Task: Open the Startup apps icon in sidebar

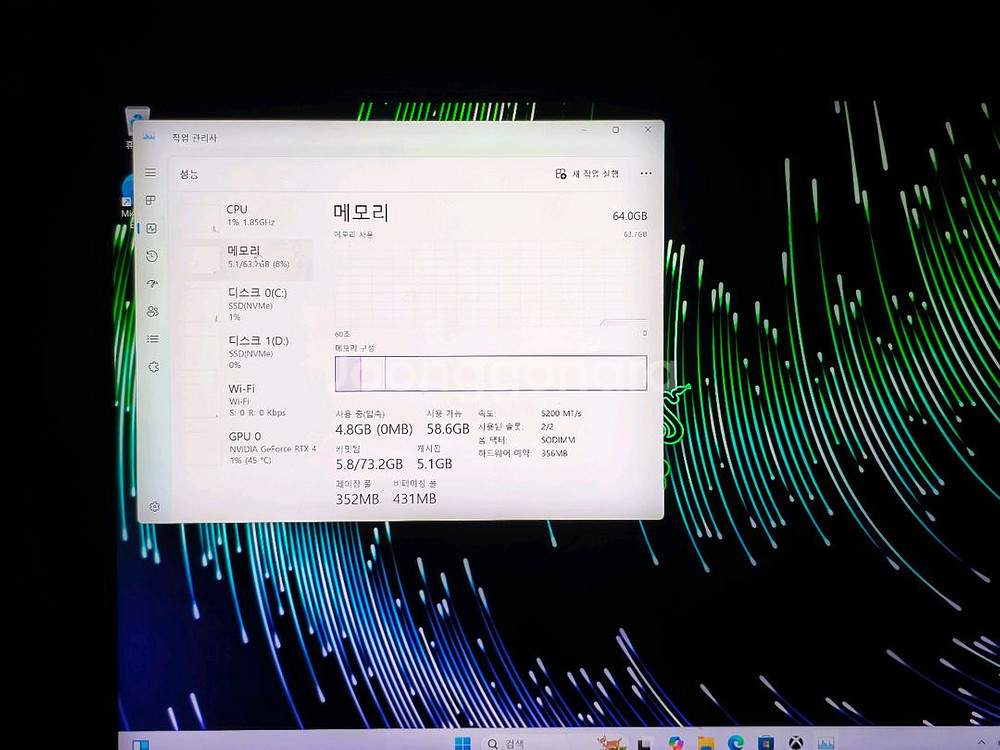Action: [152, 284]
